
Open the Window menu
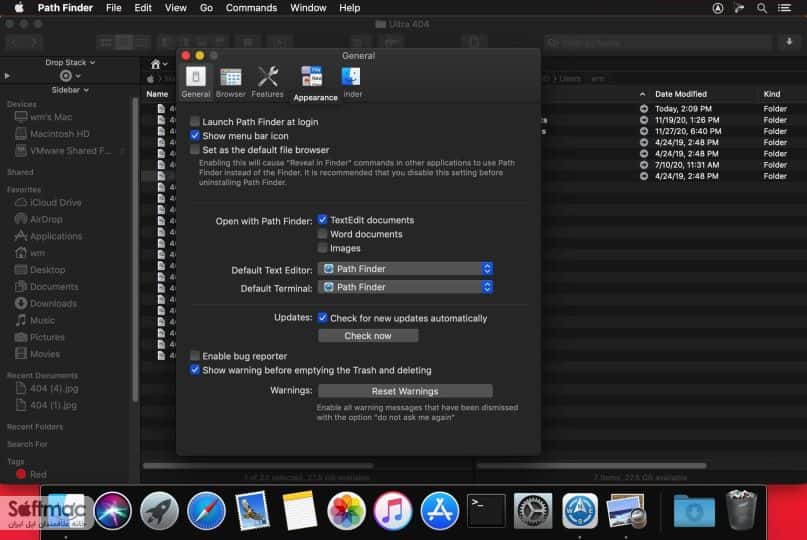coord(308,8)
